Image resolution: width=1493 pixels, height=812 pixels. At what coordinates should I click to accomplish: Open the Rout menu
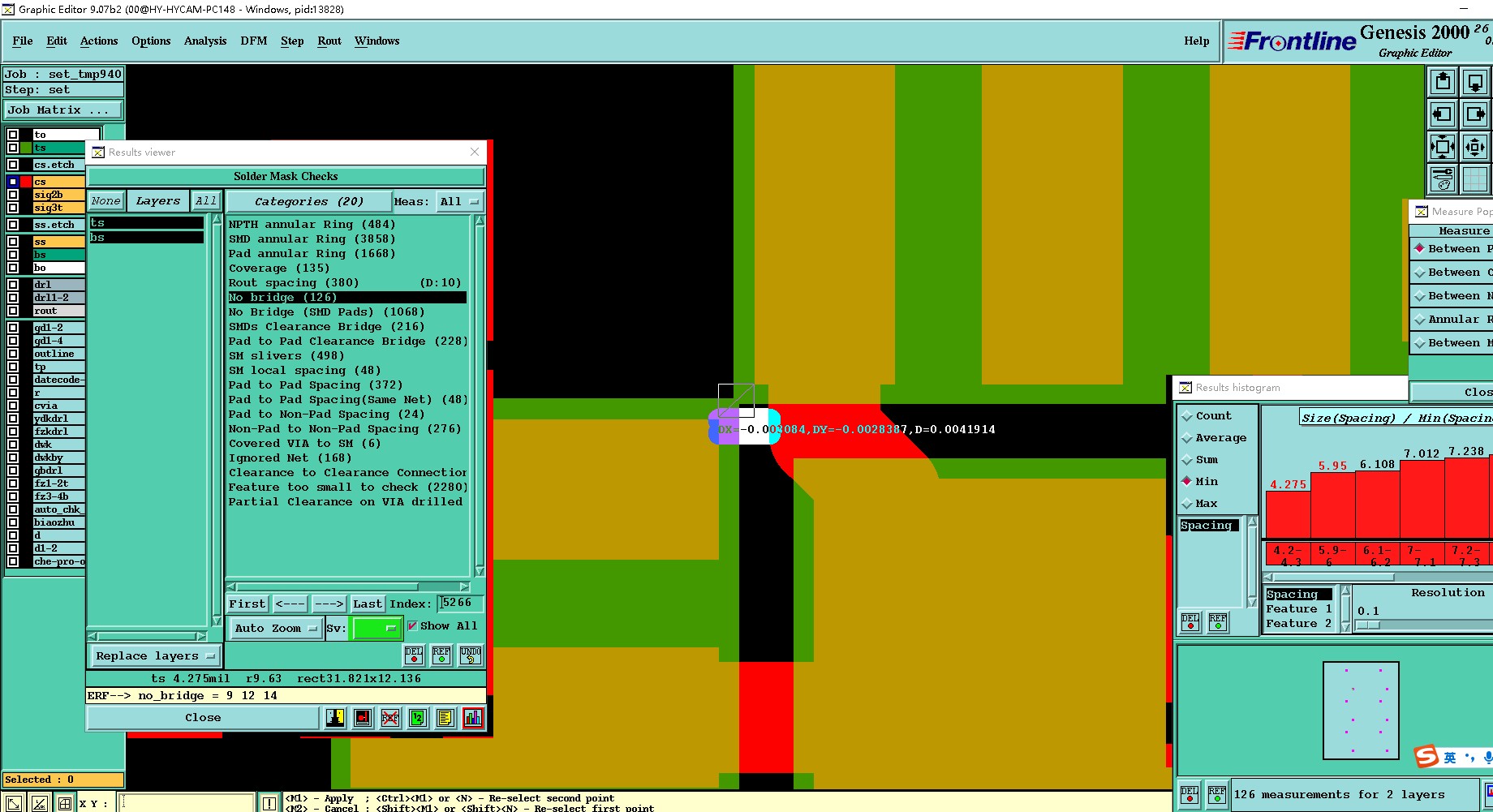[329, 41]
